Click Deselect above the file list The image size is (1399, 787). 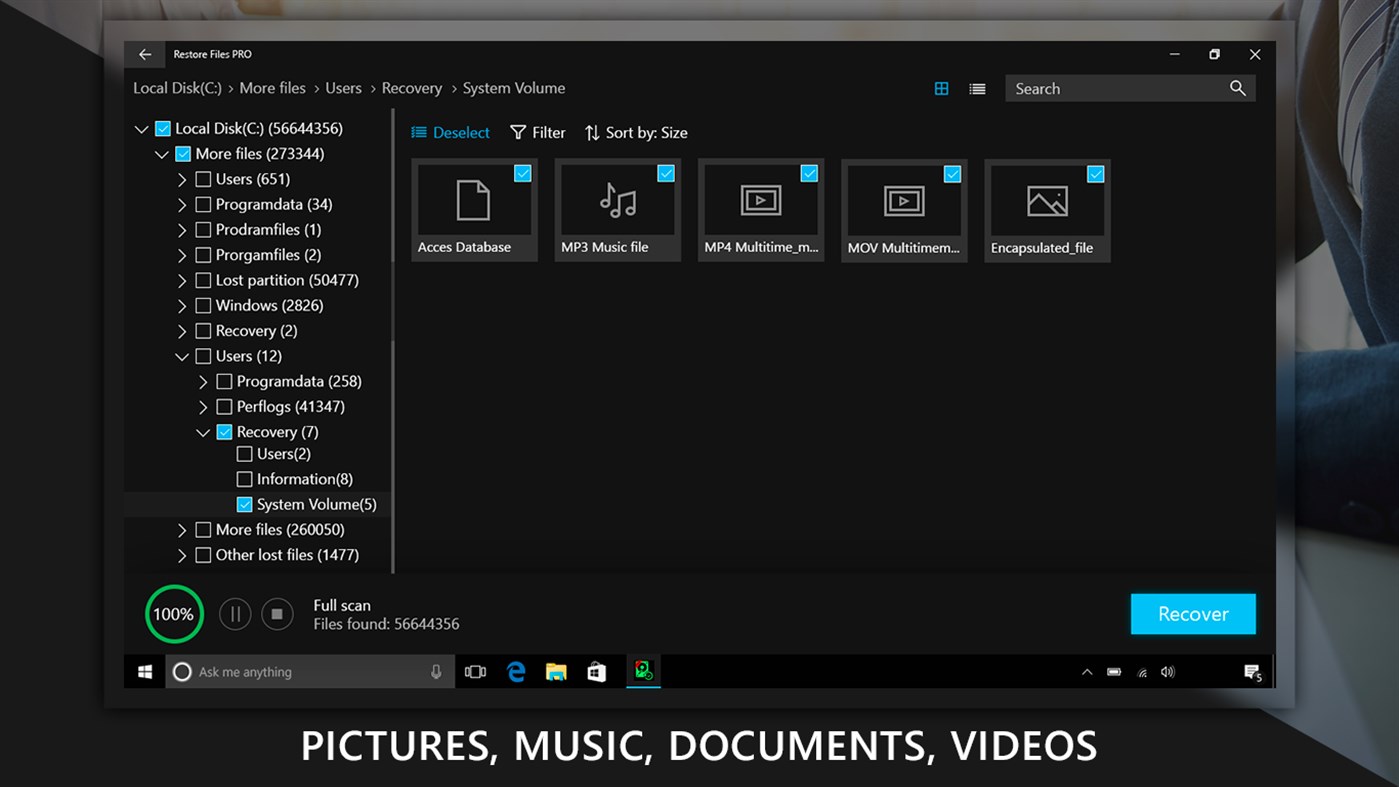(x=450, y=132)
